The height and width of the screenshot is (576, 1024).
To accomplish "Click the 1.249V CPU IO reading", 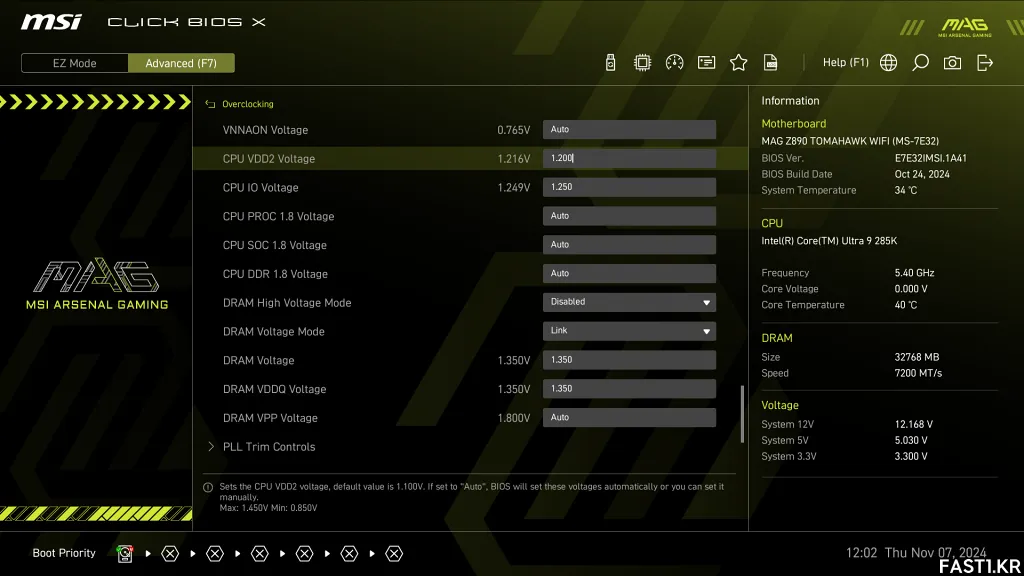I will click(513, 187).
